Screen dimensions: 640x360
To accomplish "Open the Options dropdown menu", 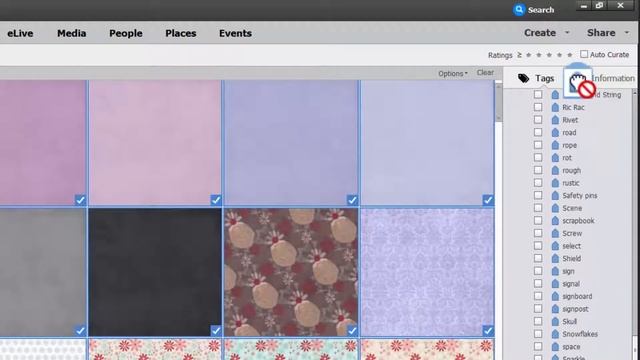I will pos(453,73).
